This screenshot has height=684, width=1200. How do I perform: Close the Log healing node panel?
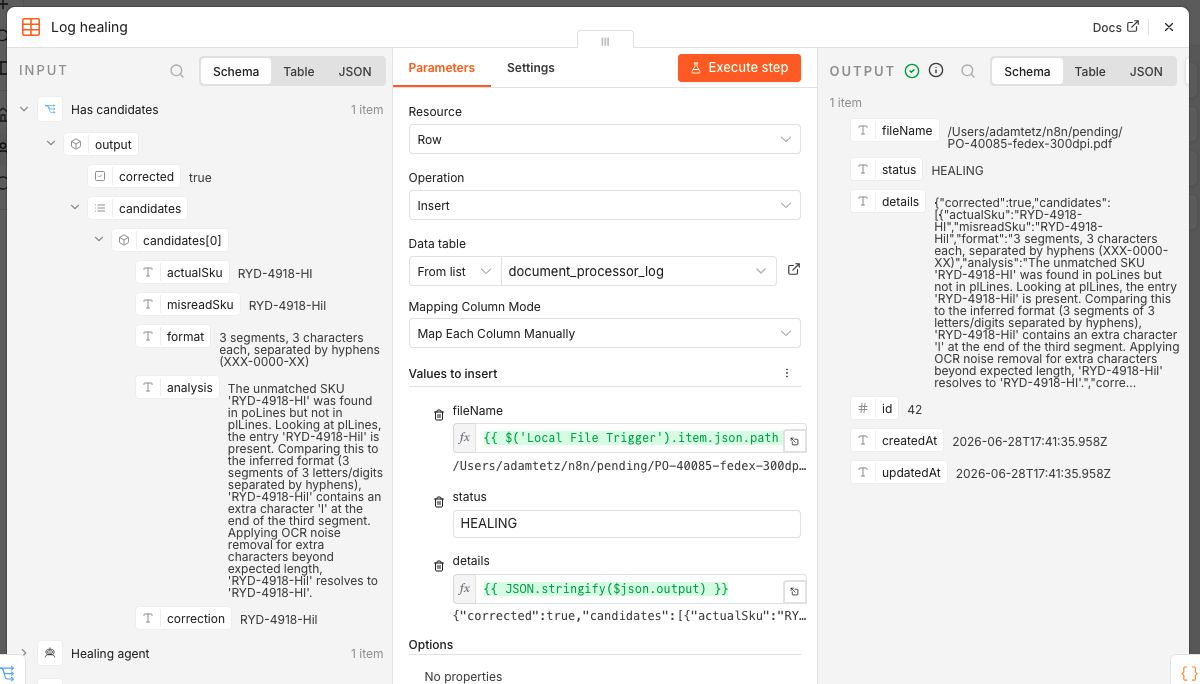coord(1169,27)
